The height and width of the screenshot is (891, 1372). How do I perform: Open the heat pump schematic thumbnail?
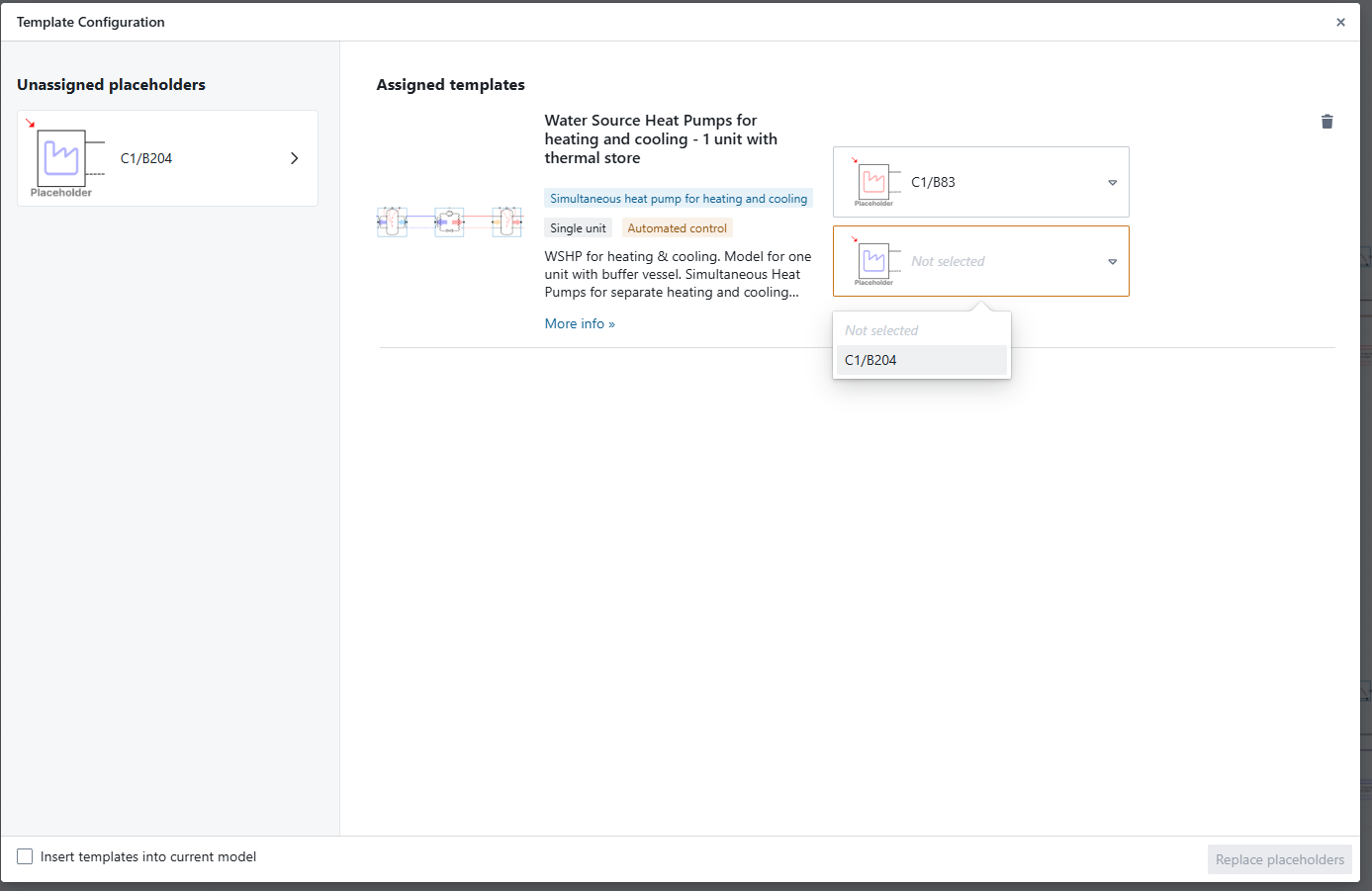point(450,222)
